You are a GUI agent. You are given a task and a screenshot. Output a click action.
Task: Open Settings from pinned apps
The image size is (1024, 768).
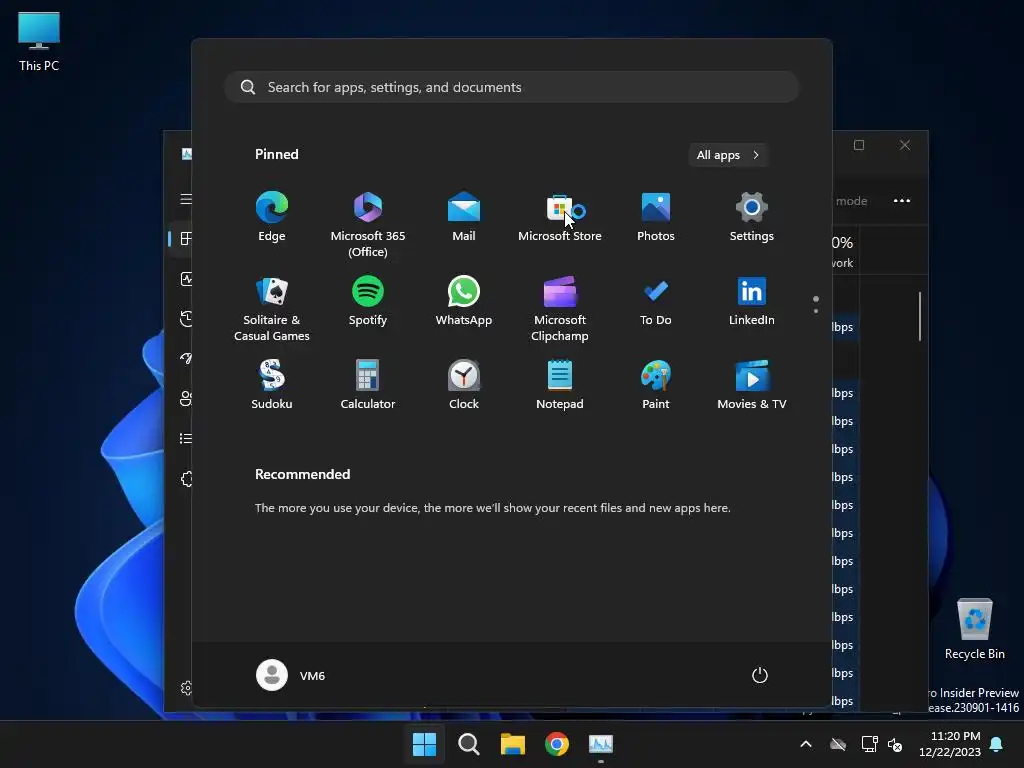coord(752,217)
